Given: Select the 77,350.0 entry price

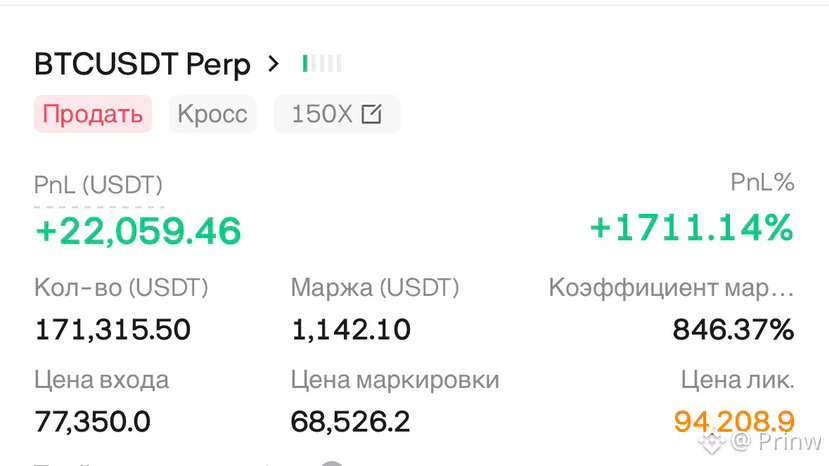Looking at the screenshot, I should (x=93, y=422).
